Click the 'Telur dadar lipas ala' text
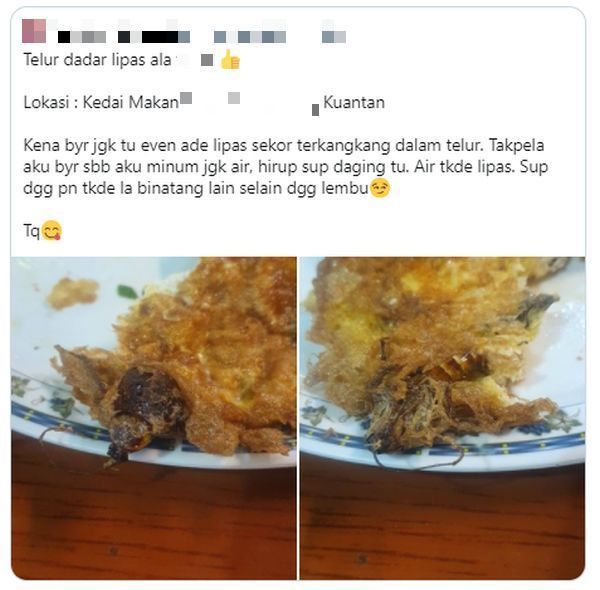 click(97, 60)
